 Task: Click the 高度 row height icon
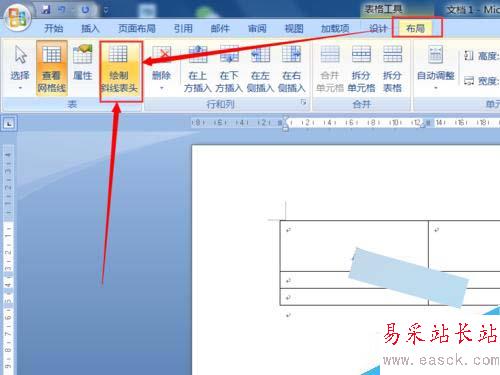(x=469, y=56)
